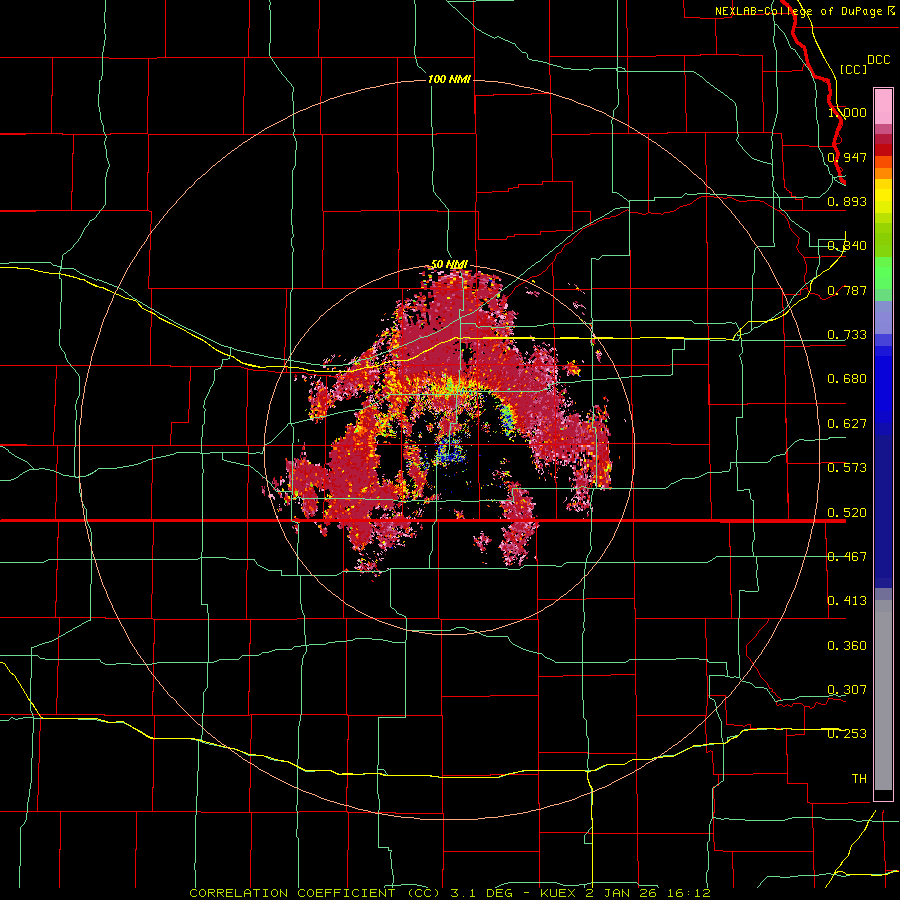900x900 pixels.
Task: Click the TH threshold label in legend
Action: click(x=859, y=779)
